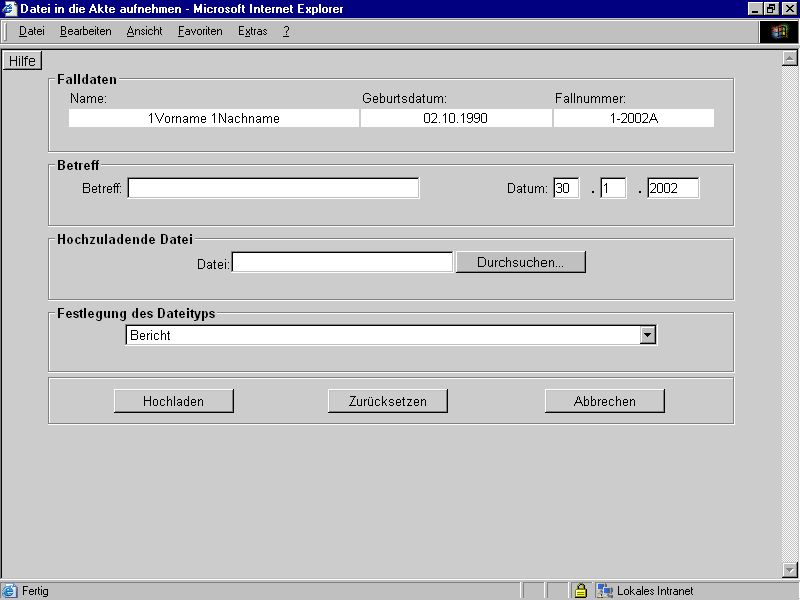Open the Extras menu
Image resolution: width=800 pixels, height=600 pixels.
[x=252, y=31]
